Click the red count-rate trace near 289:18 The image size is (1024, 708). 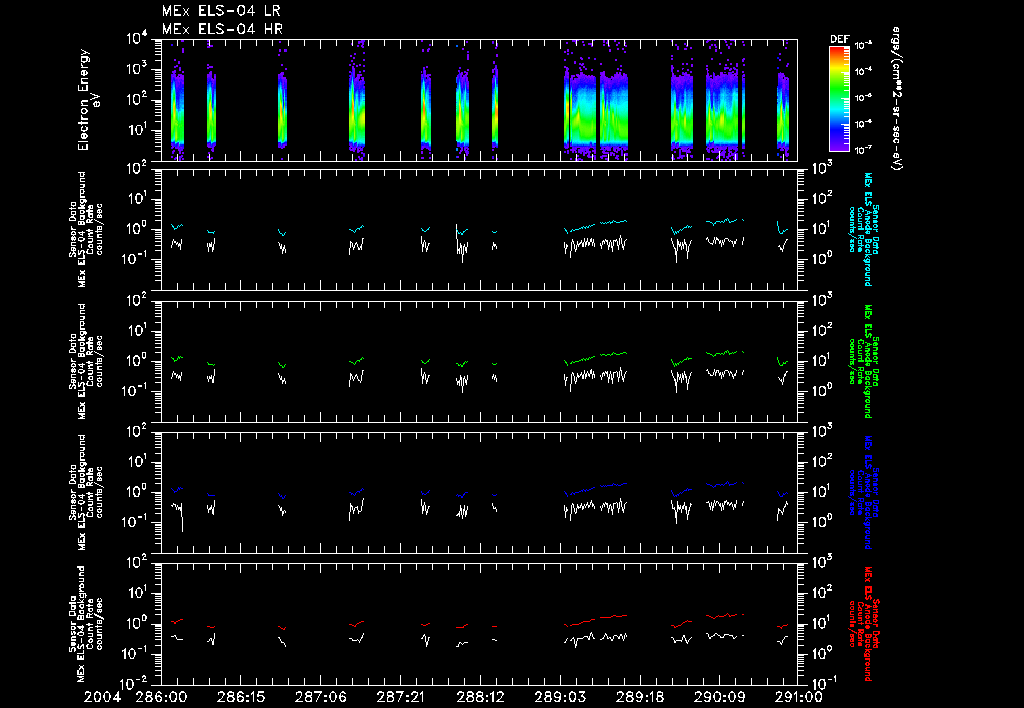[x=614, y=616]
